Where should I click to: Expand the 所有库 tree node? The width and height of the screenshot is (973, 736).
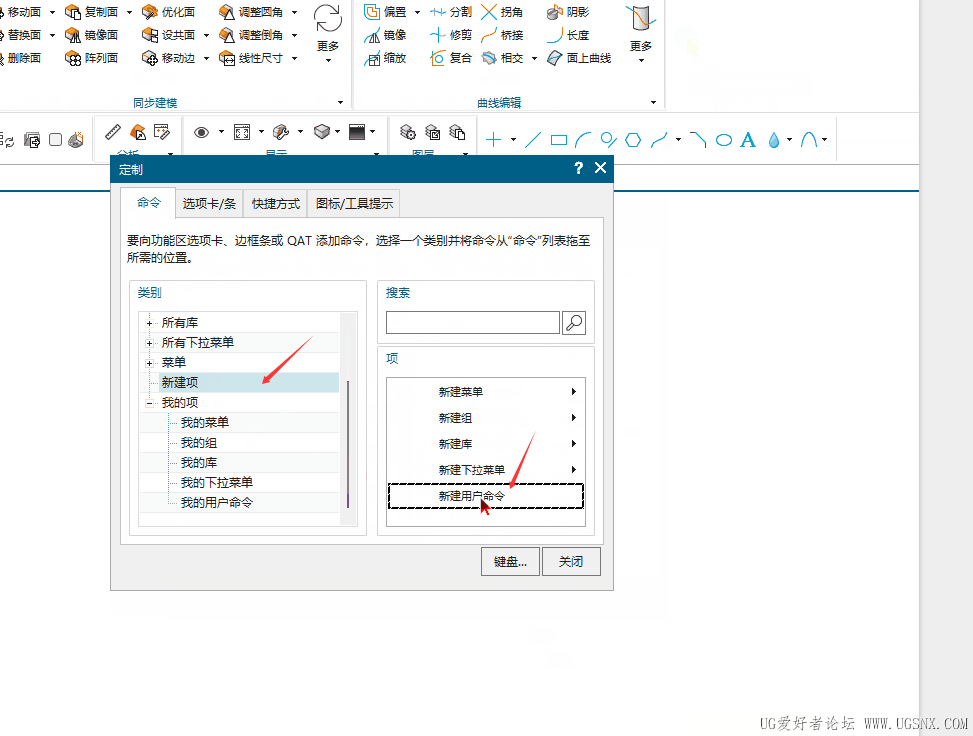click(149, 323)
